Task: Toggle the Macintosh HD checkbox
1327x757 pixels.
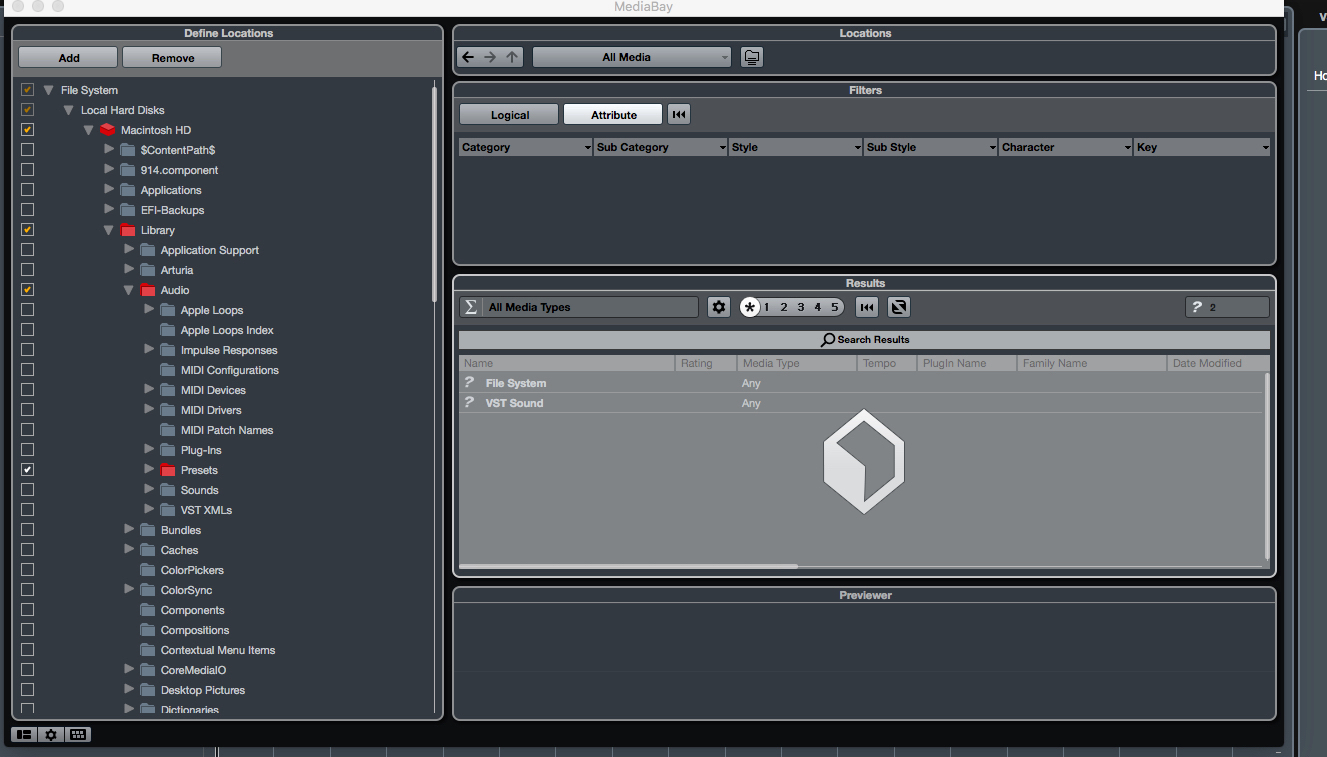Action: click(x=27, y=130)
